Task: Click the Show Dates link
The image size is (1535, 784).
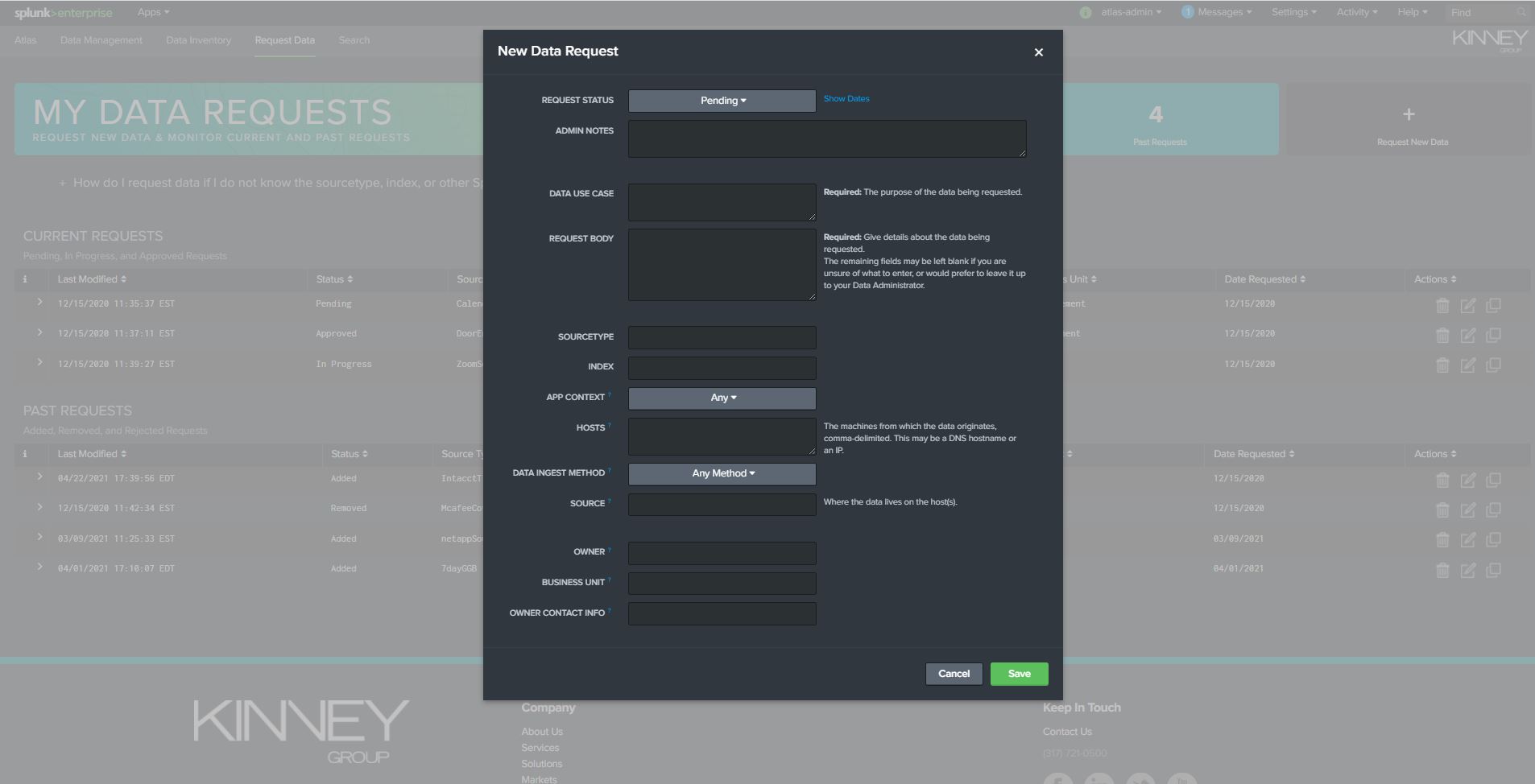Action: click(846, 98)
